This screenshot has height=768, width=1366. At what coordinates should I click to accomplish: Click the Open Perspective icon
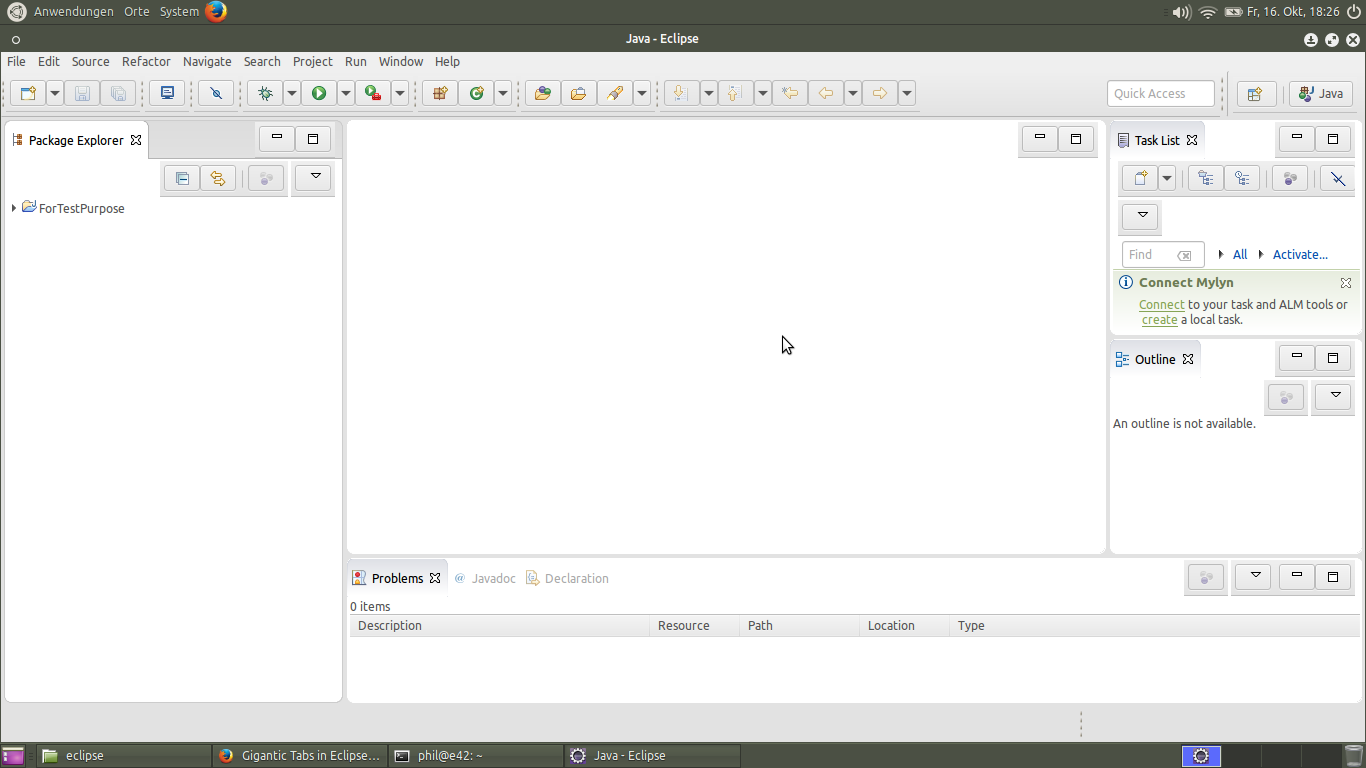(x=1256, y=93)
